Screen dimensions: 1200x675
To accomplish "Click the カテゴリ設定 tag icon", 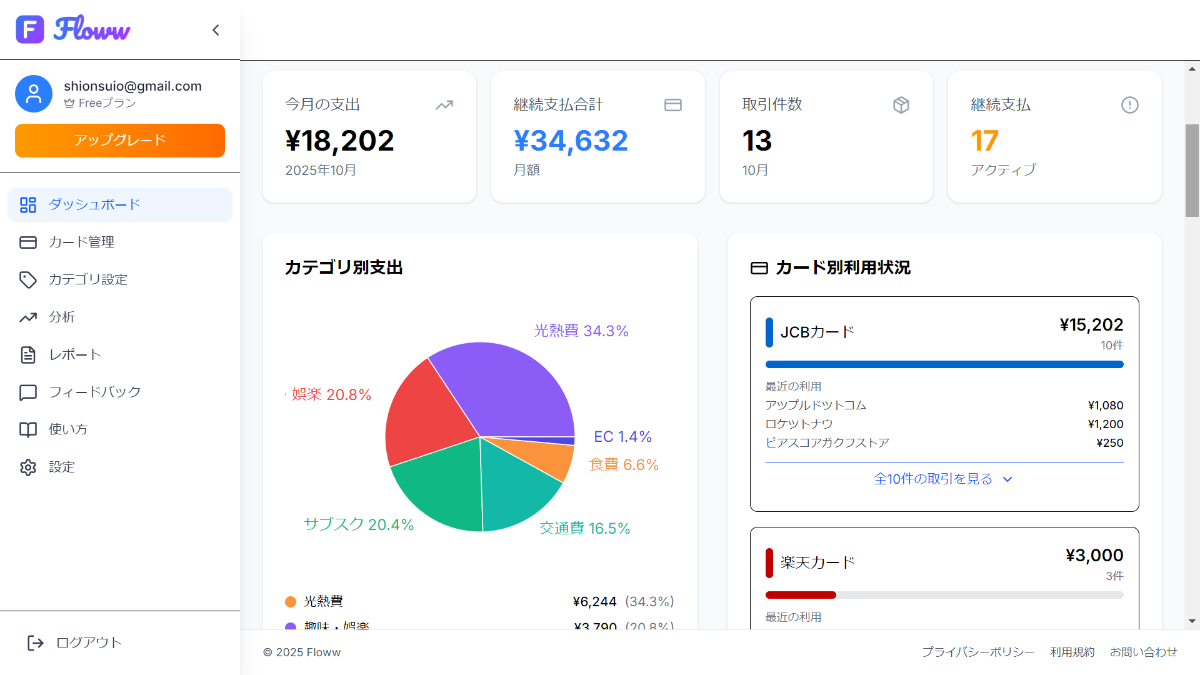I will click(x=28, y=280).
